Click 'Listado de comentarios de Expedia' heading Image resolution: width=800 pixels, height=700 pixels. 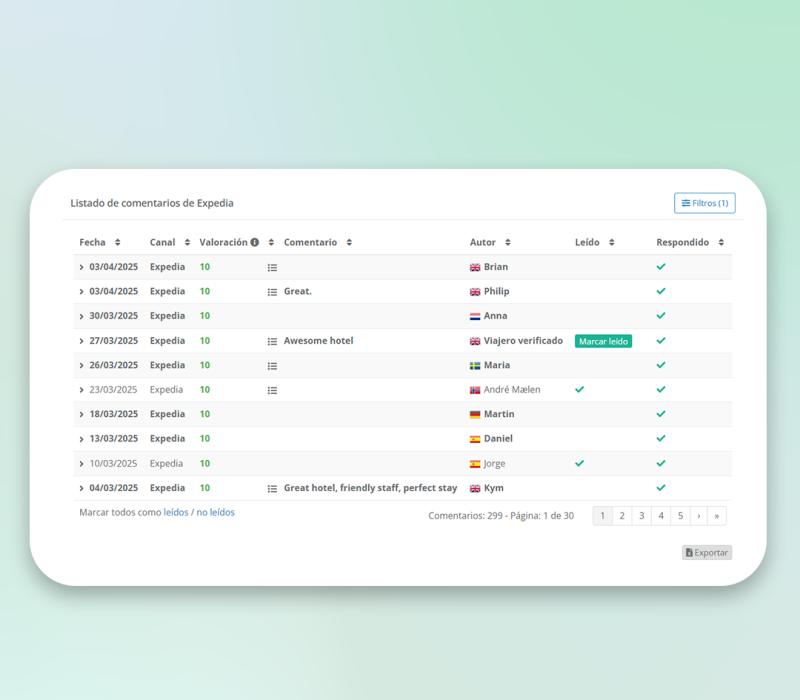point(152,203)
